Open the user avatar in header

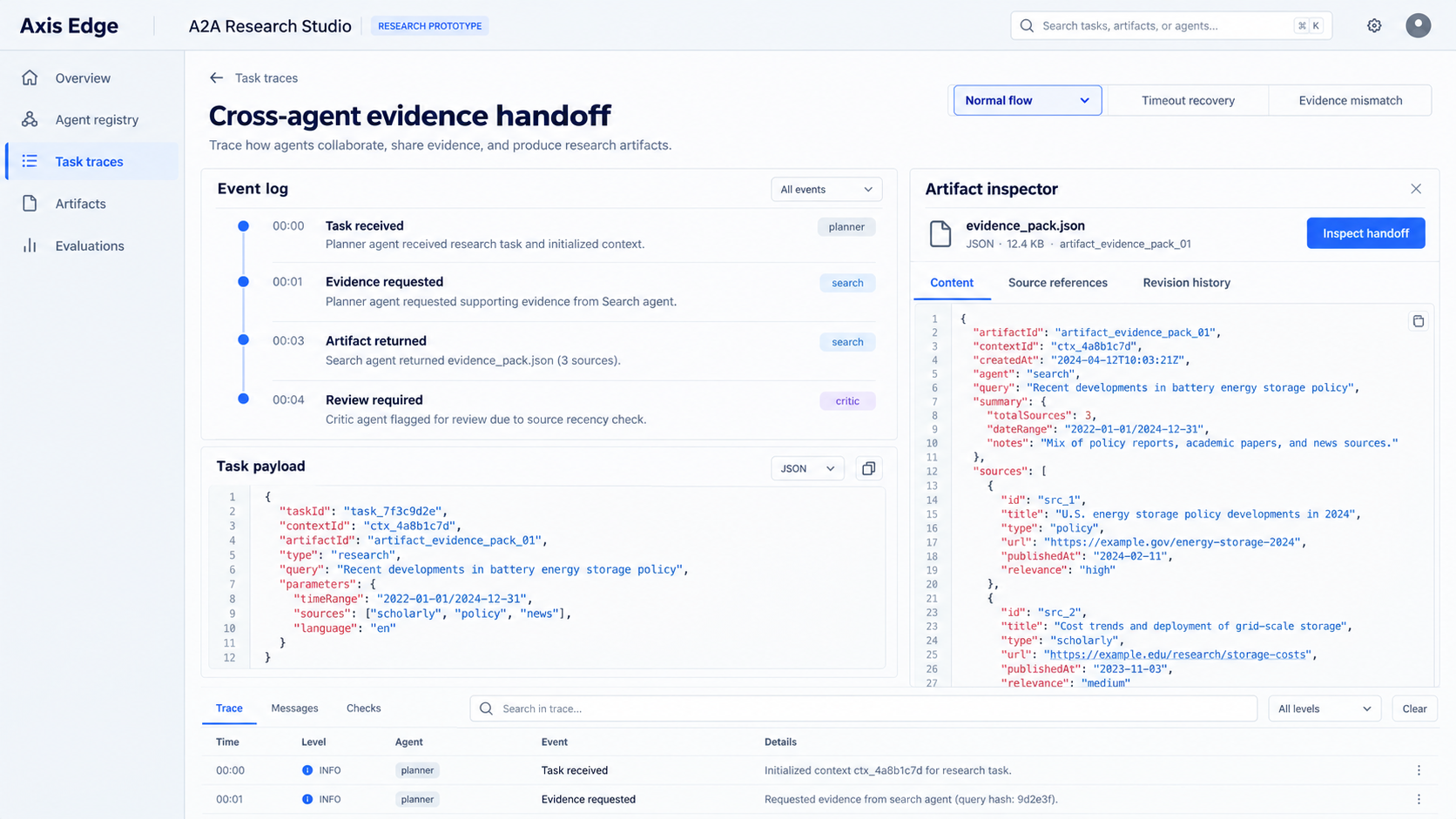pyautogui.click(x=1418, y=25)
